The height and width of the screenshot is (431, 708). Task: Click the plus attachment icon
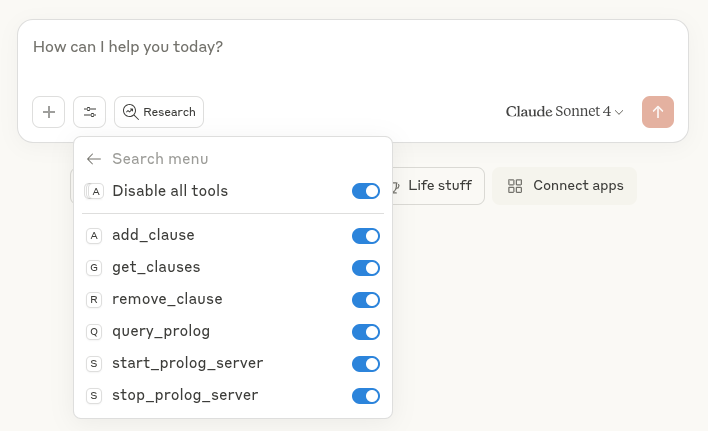click(49, 112)
